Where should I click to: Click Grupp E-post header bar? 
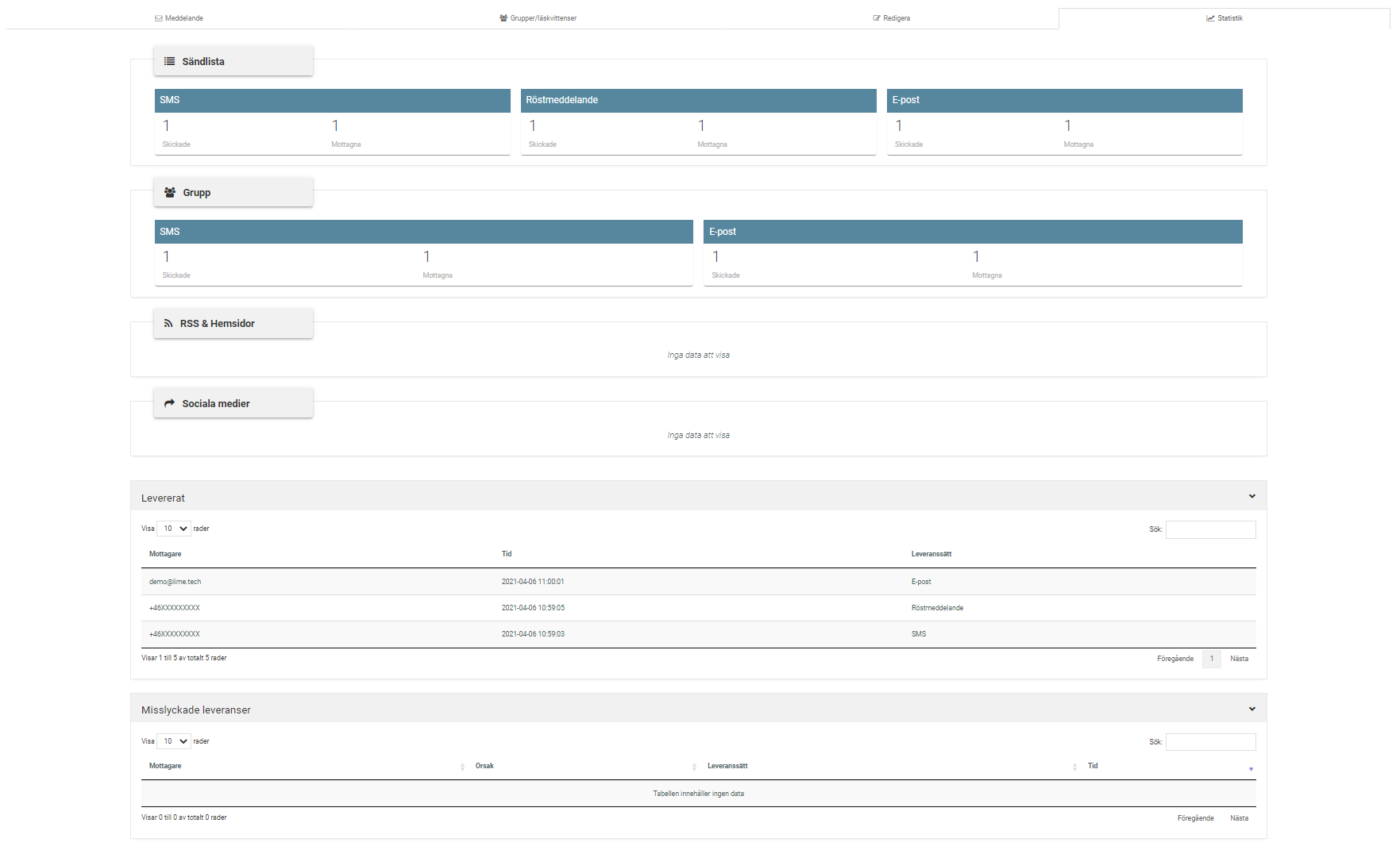[x=973, y=232]
